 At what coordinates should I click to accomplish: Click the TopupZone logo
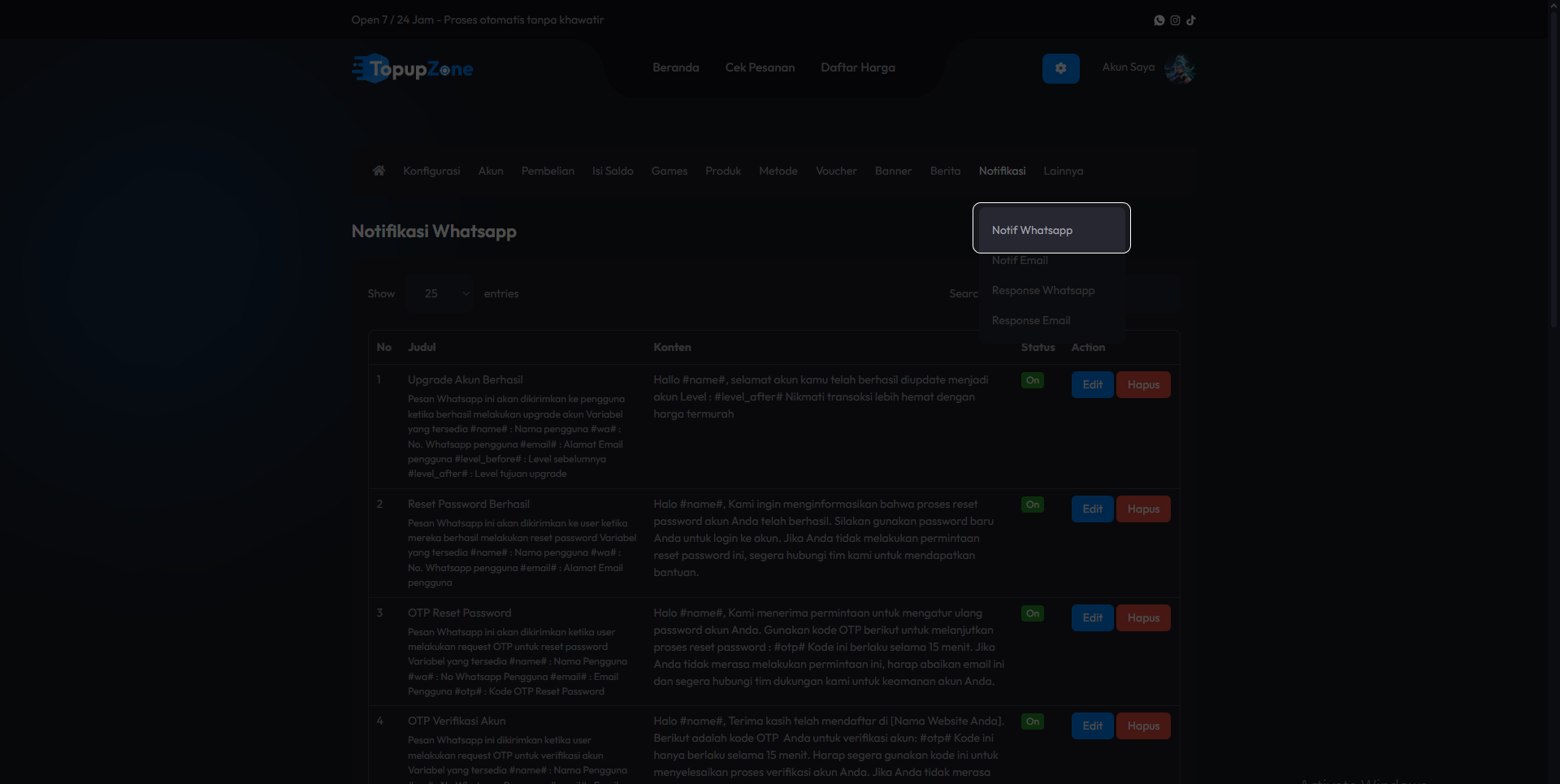pyautogui.click(x=413, y=69)
